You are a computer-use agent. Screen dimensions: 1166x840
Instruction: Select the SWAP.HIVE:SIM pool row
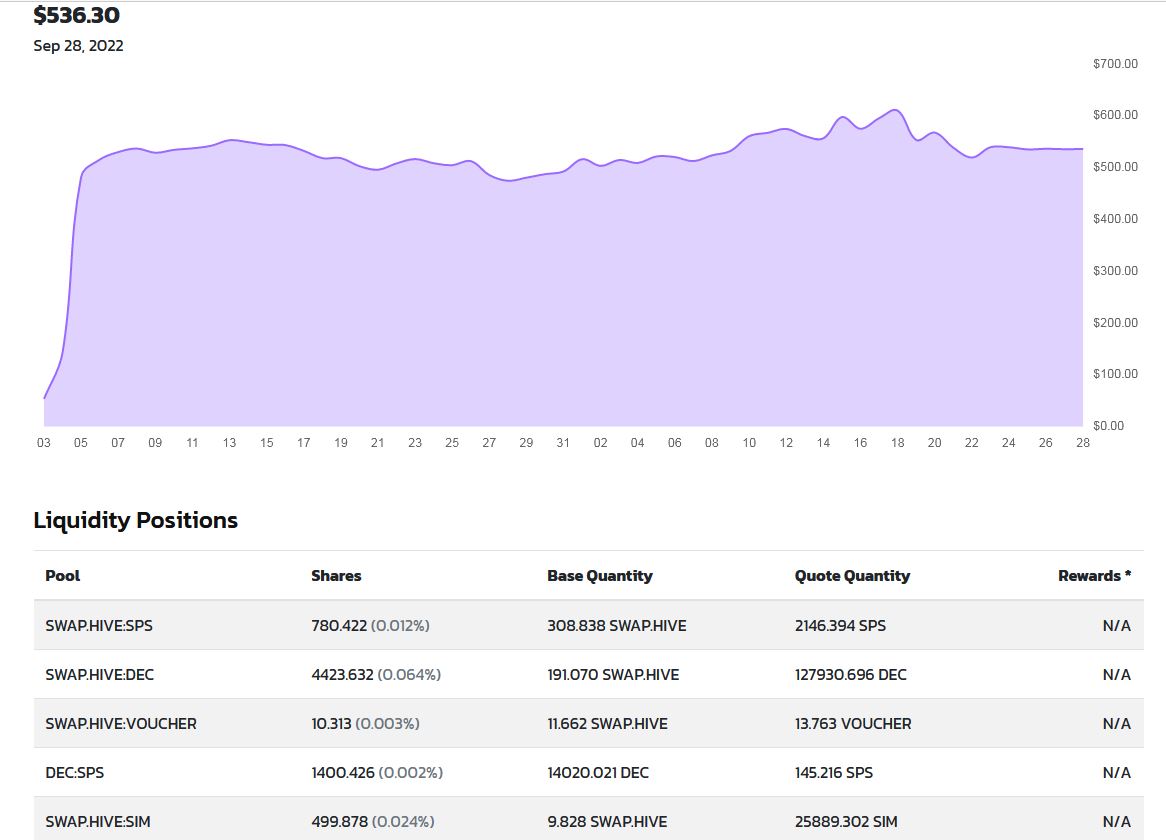click(x=98, y=822)
